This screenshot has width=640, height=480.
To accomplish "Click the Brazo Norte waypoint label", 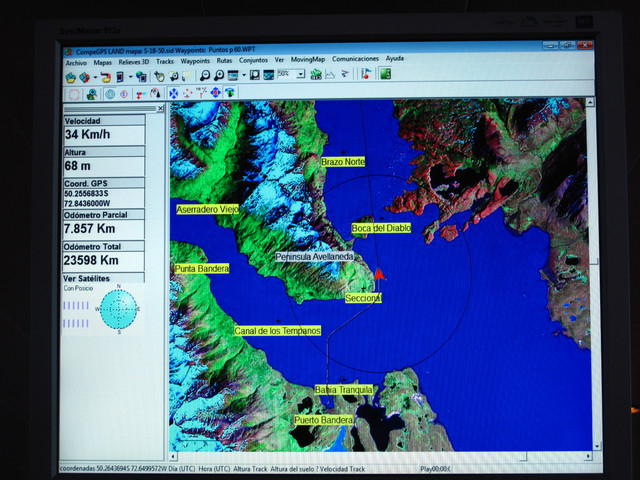I will point(343,162).
